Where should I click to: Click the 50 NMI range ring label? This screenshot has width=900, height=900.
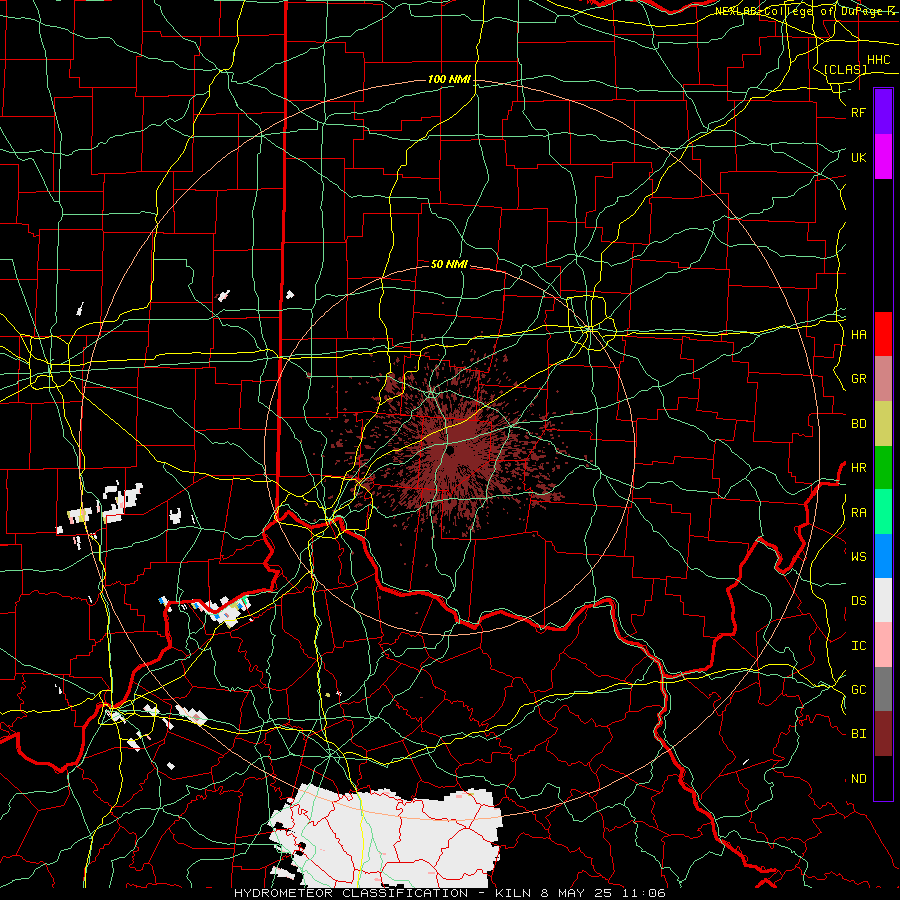click(449, 264)
